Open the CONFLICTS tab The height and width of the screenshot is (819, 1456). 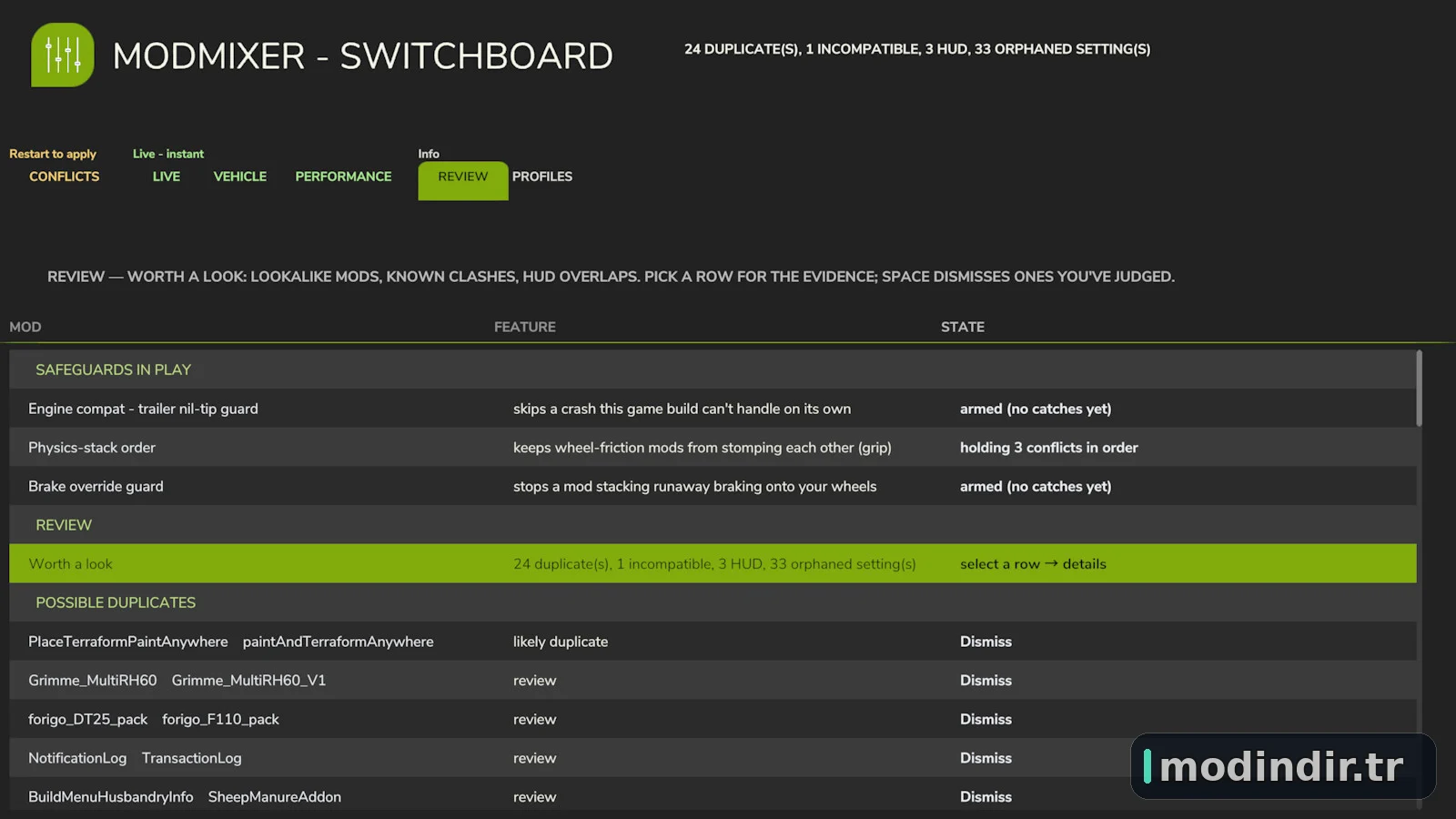click(65, 177)
